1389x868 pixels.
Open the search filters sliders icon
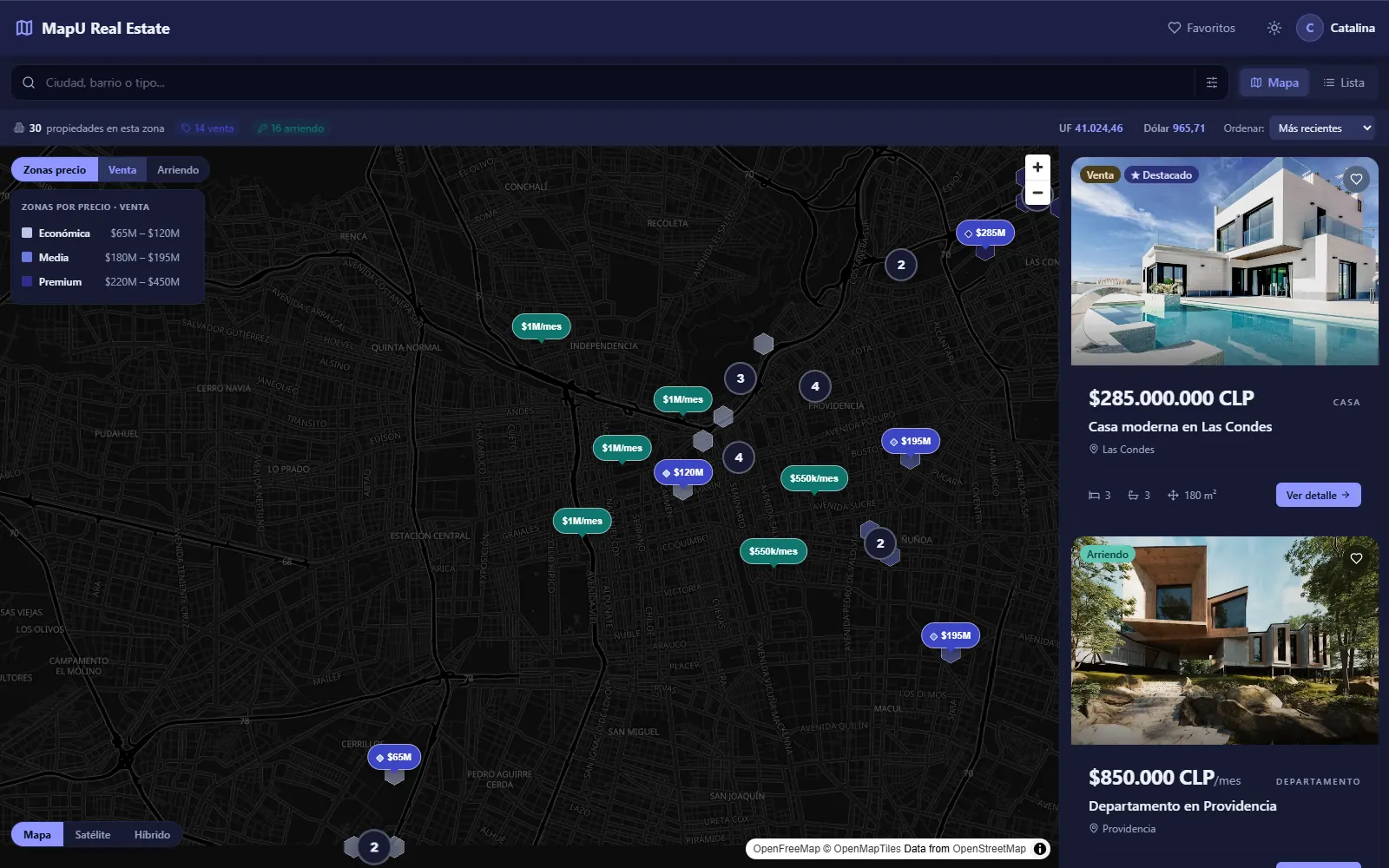[1212, 82]
